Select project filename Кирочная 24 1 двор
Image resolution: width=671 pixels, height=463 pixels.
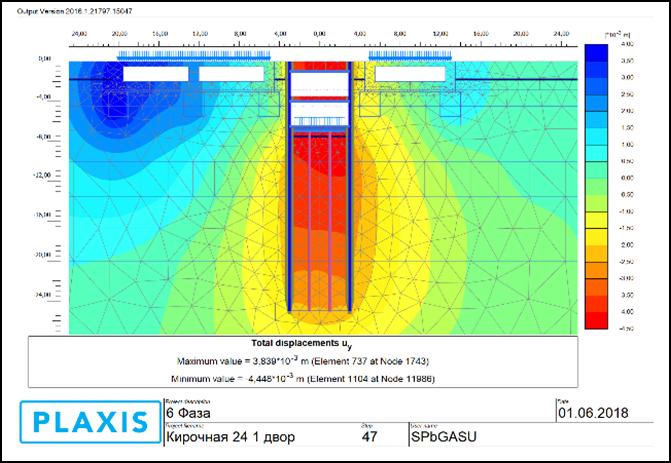(229, 436)
